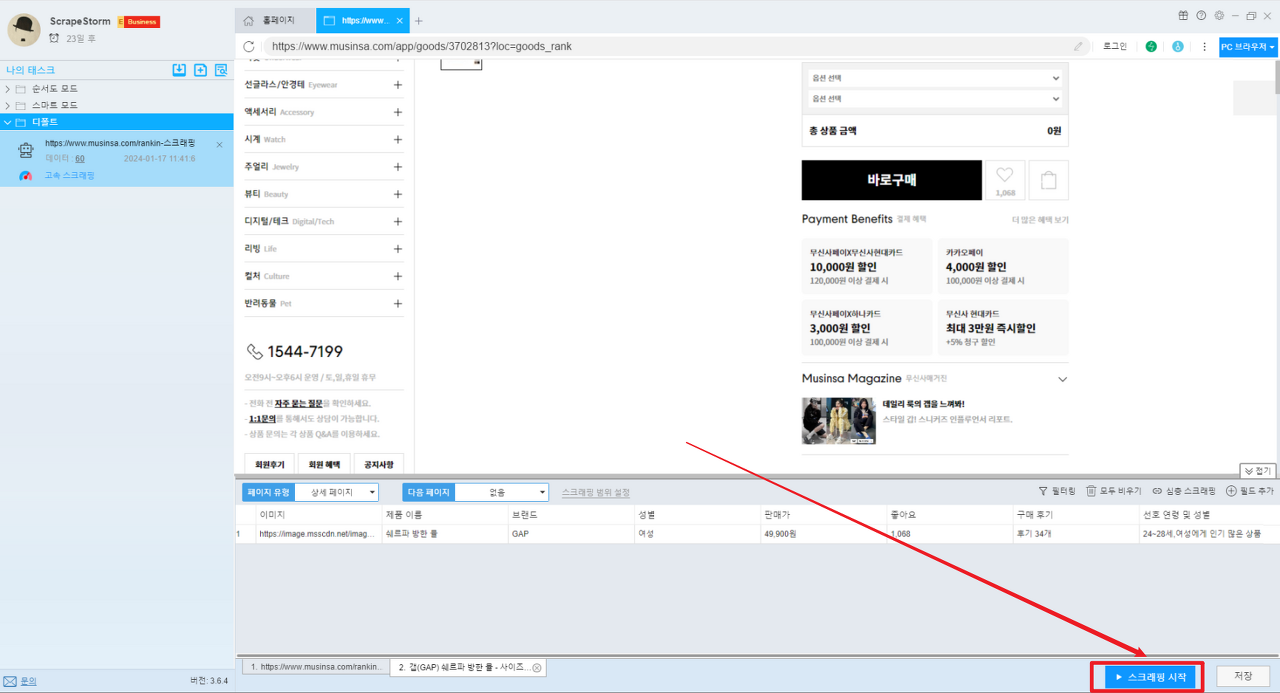
Task: Expand the 스마트 모드 folder
Action: 7,105
